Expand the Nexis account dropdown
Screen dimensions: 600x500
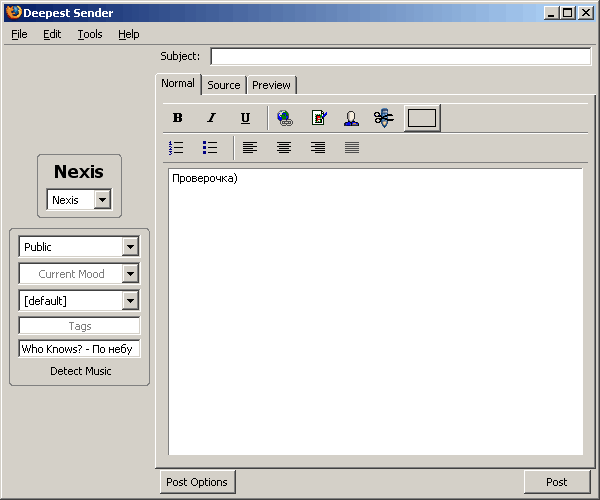(x=102, y=200)
